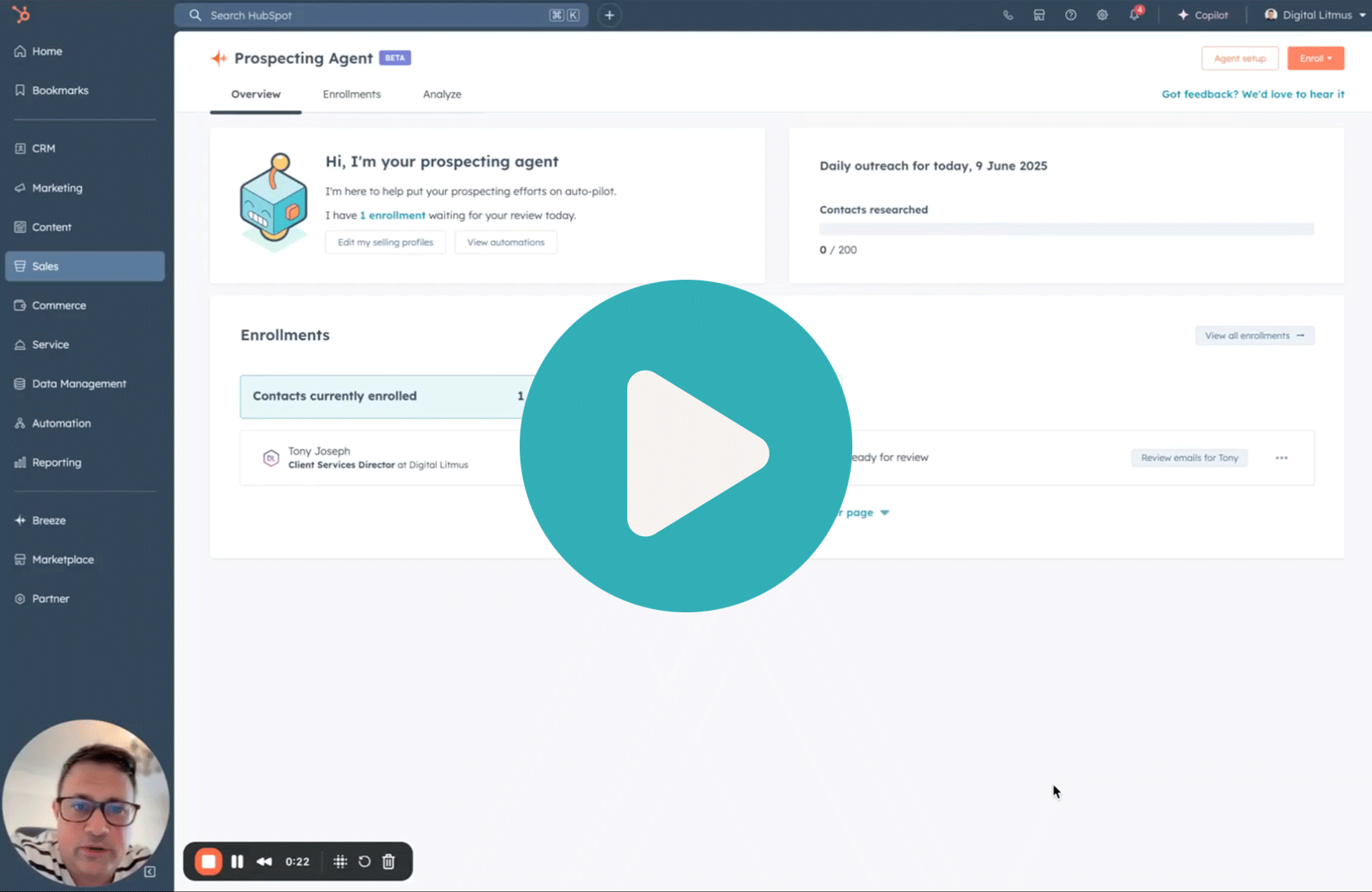Image resolution: width=1372 pixels, height=892 pixels.
Task: Pause the recording
Action: [237, 861]
